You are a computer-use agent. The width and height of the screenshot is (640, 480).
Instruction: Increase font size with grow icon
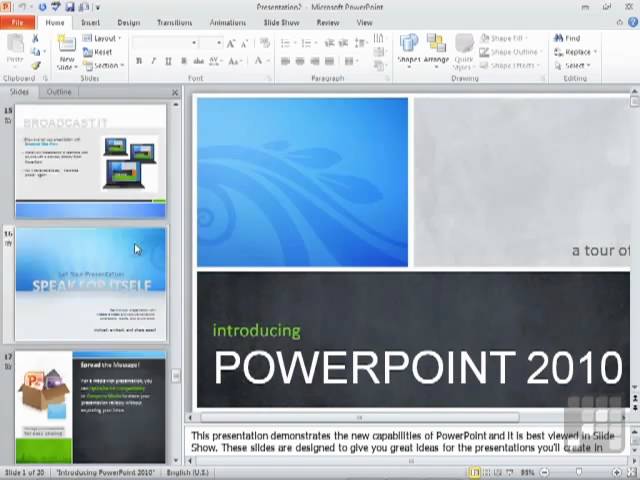click(x=231, y=43)
